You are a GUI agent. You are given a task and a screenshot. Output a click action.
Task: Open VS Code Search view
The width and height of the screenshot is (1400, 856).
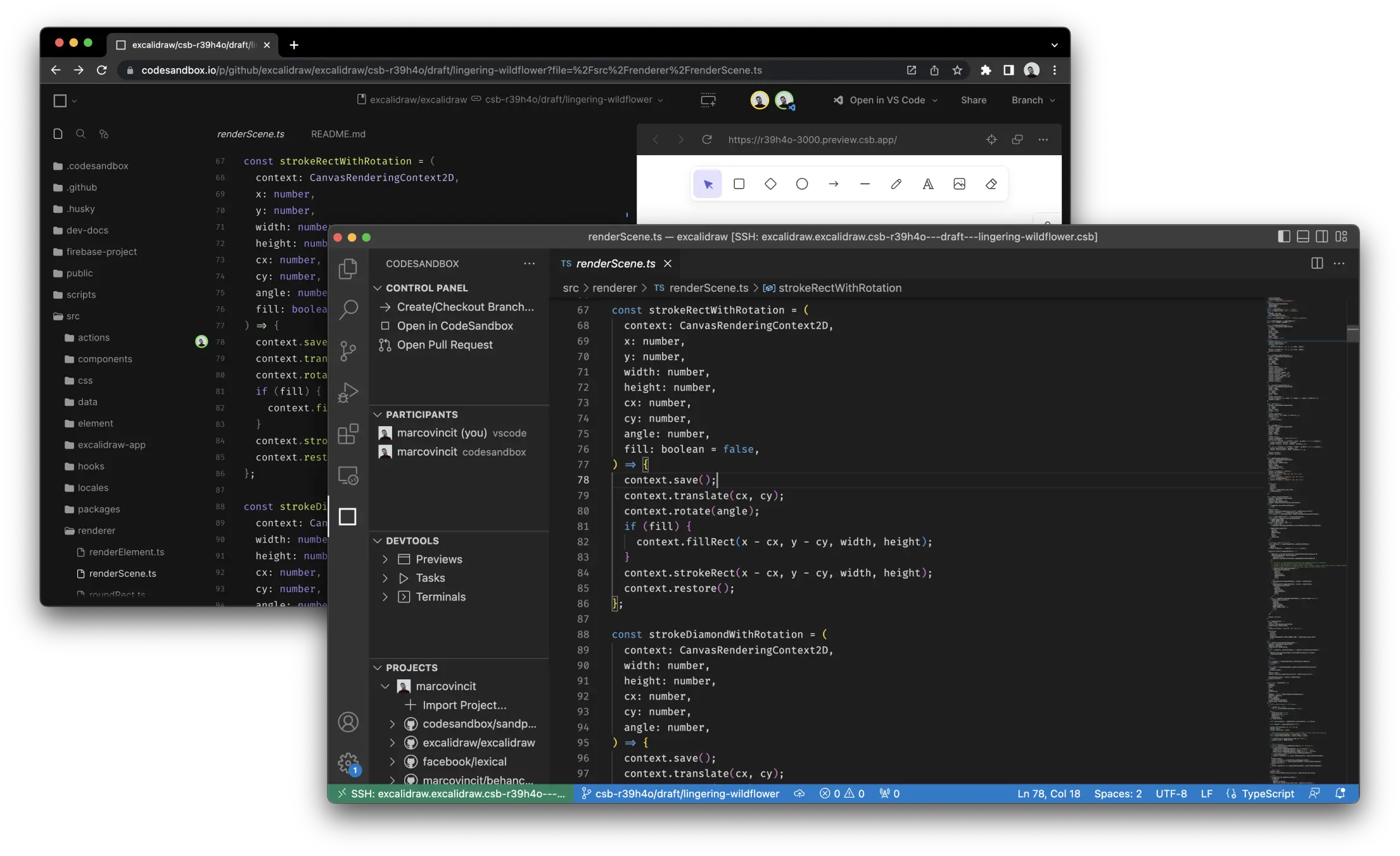coord(348,310)
